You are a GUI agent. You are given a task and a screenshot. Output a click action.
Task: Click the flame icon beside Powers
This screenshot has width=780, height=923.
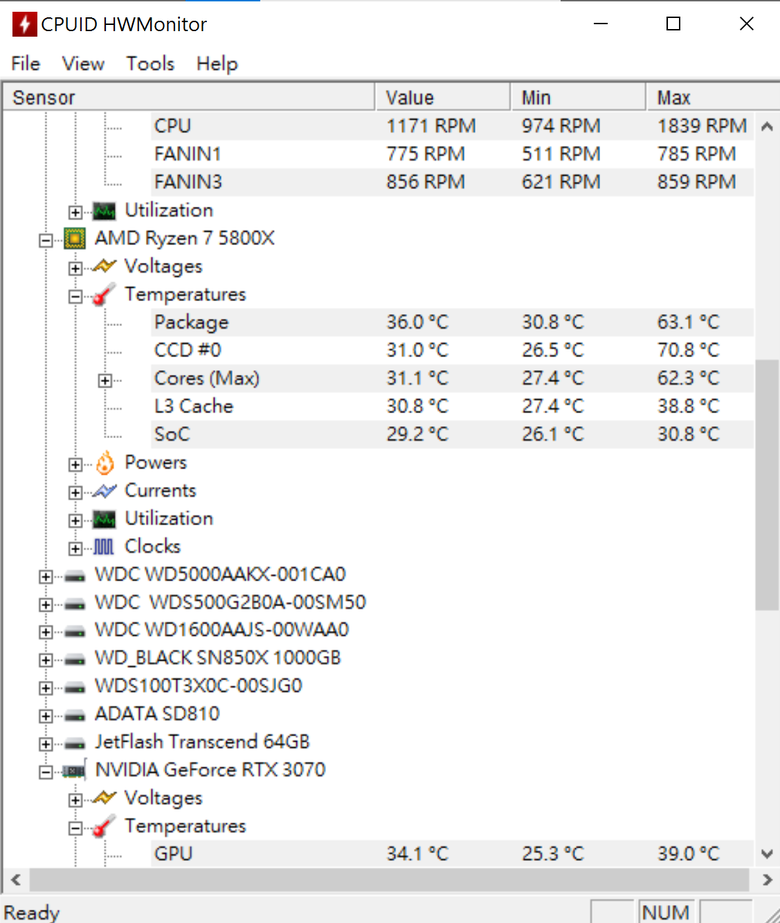[x=105, y=463]
